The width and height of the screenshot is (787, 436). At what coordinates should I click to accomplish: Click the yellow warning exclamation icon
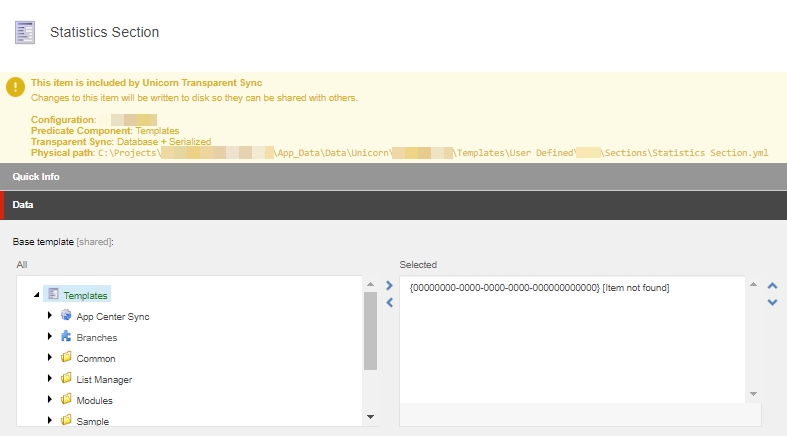click(x=15, y=87)
